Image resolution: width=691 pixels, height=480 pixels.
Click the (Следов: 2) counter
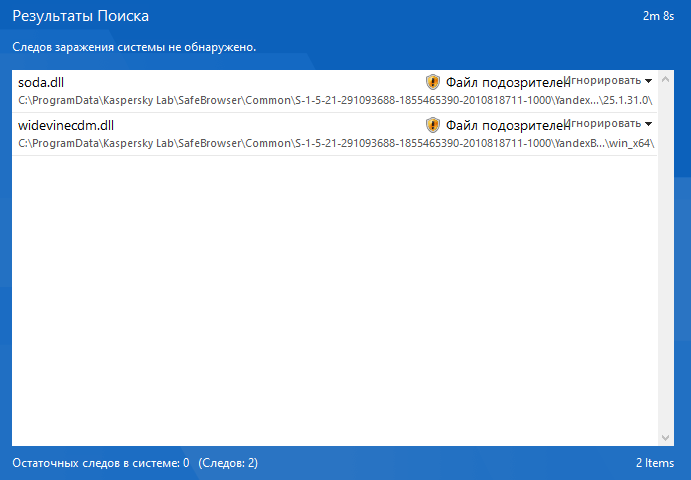[228, 463]
